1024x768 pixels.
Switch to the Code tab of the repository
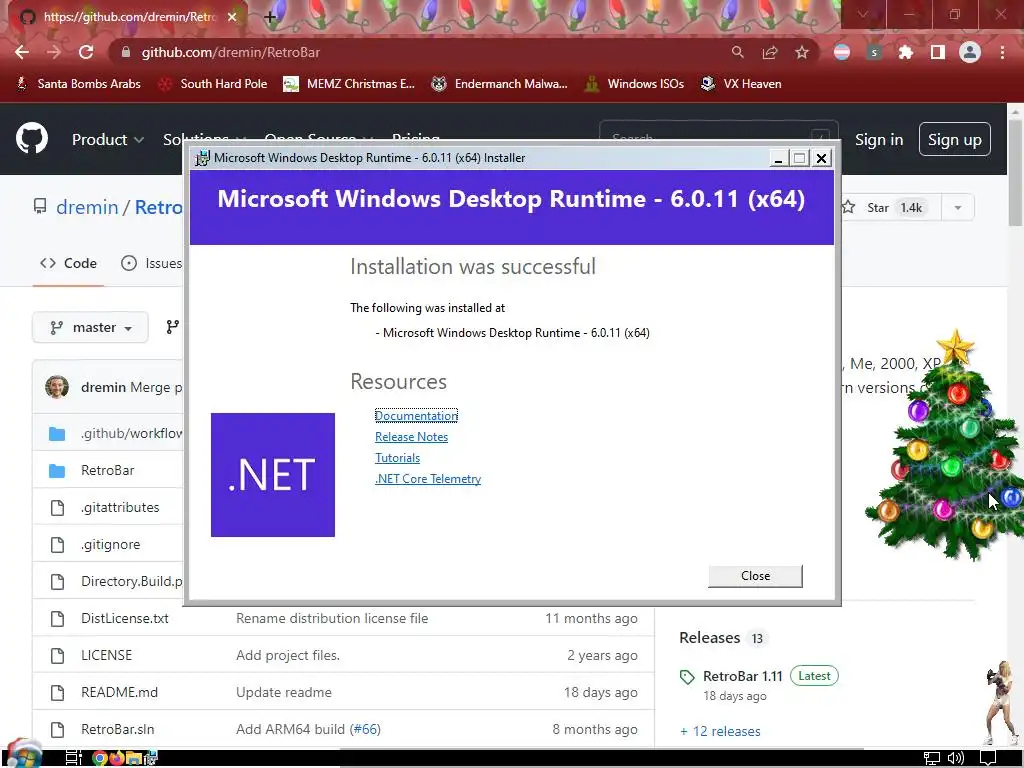point(68,263)
